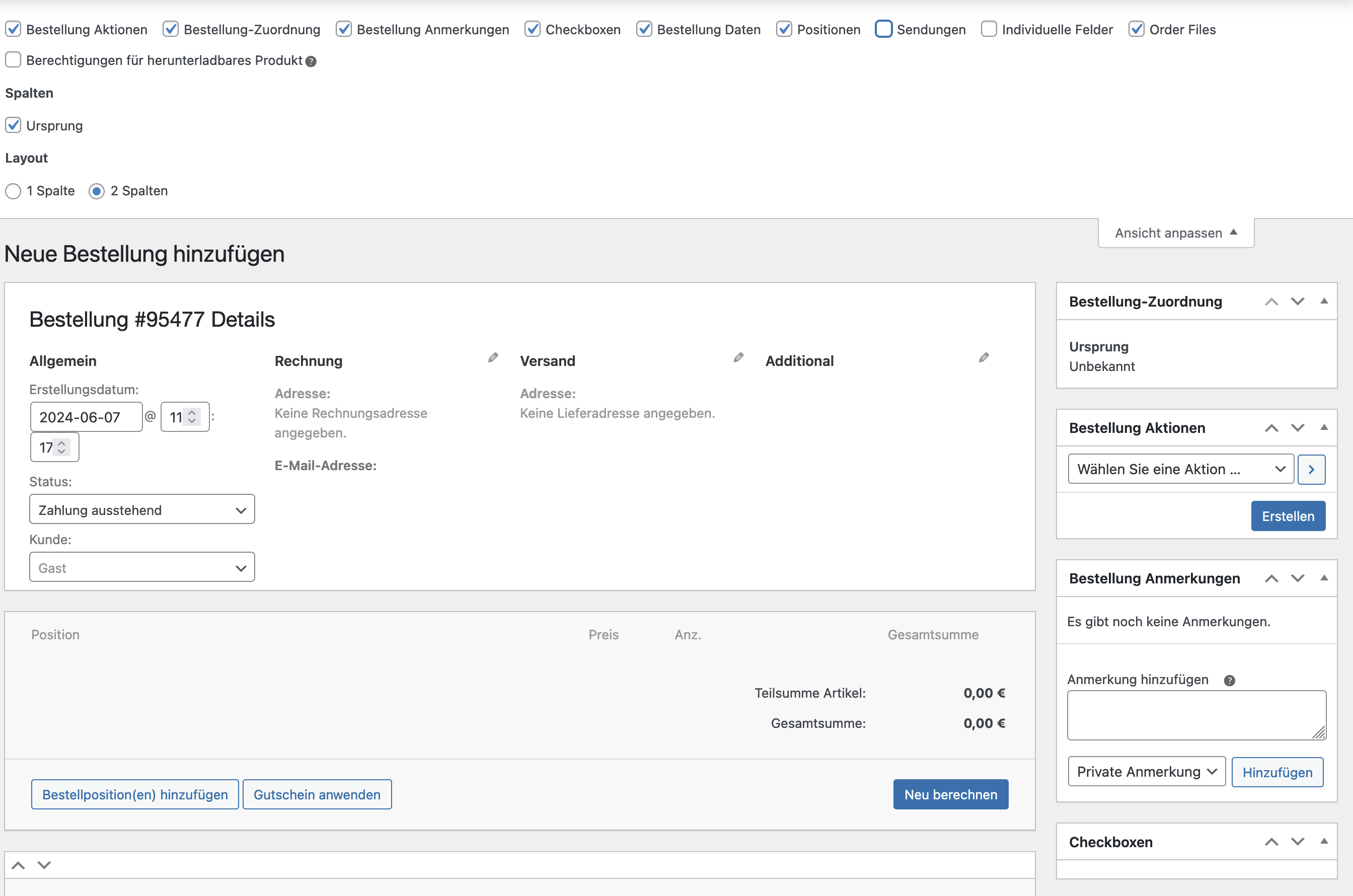Run selected order action arrow button

(x=1311, y=469)
